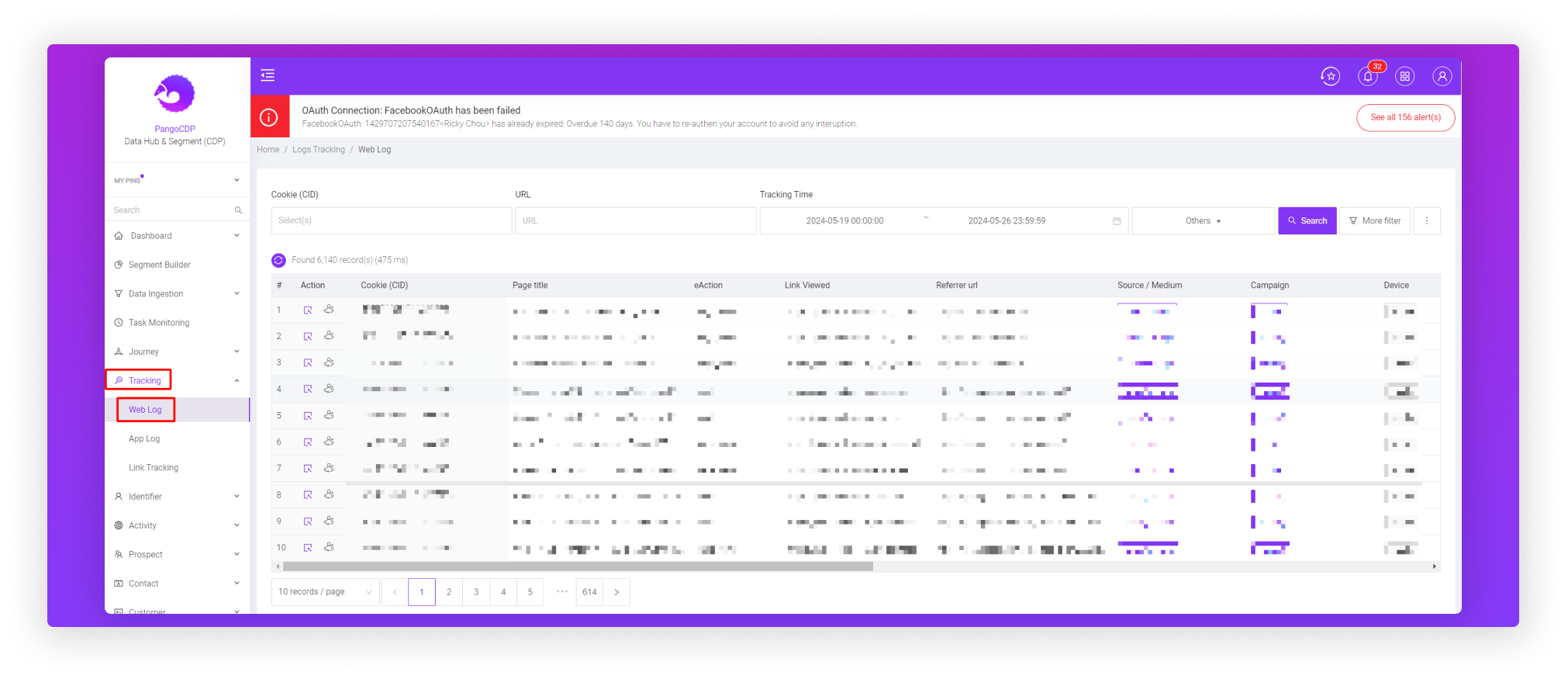Open the notifications bell with 32 badge
1568x679 pixels.
(1367, 76)
